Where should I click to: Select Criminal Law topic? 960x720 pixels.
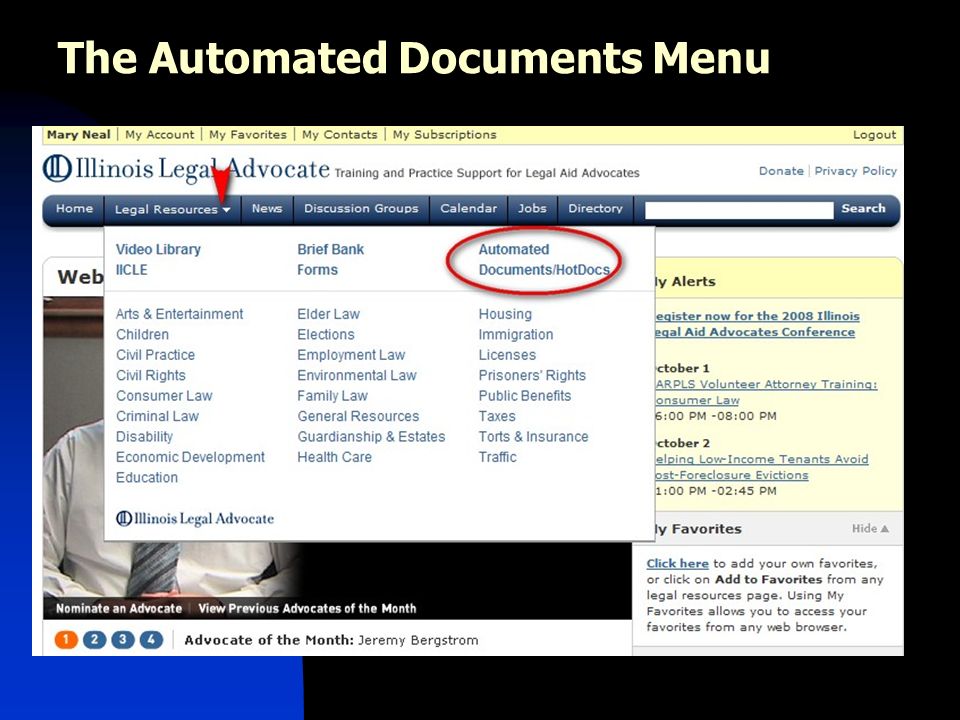pyautogui.click(x=157, y=416)
